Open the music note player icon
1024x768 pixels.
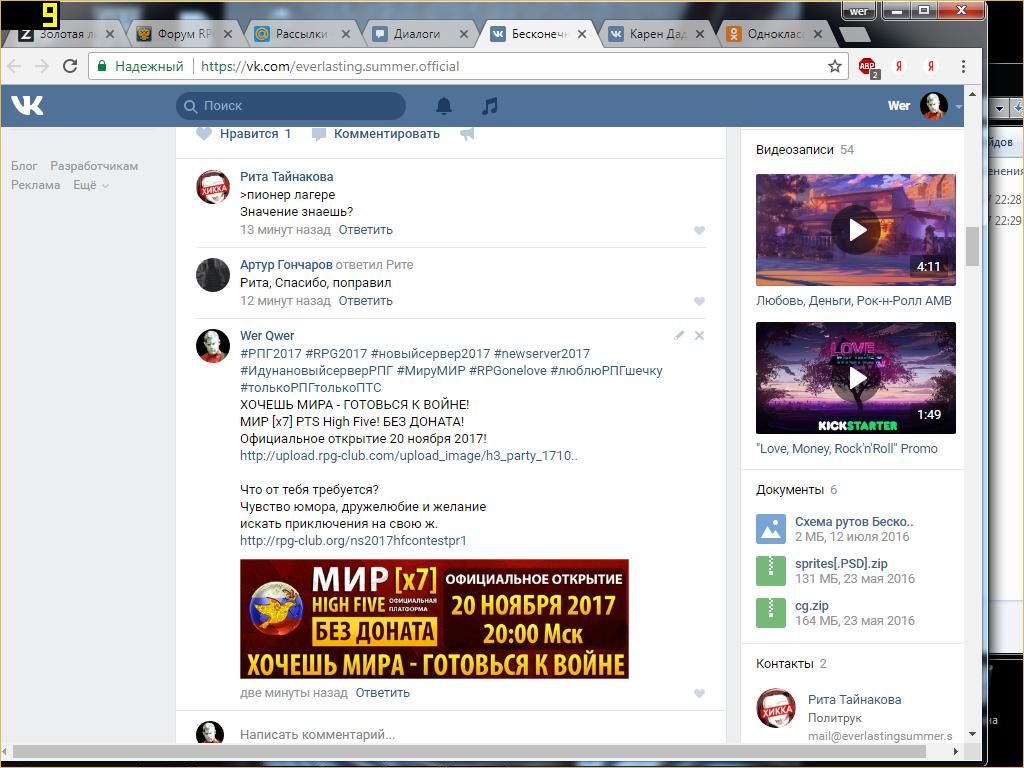click(489, 105)
